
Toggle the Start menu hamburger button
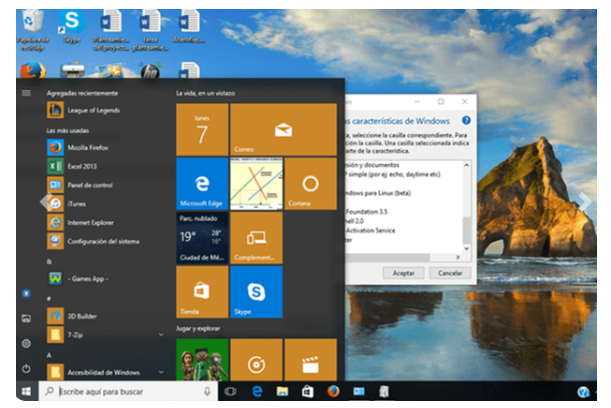coord(26,92)
